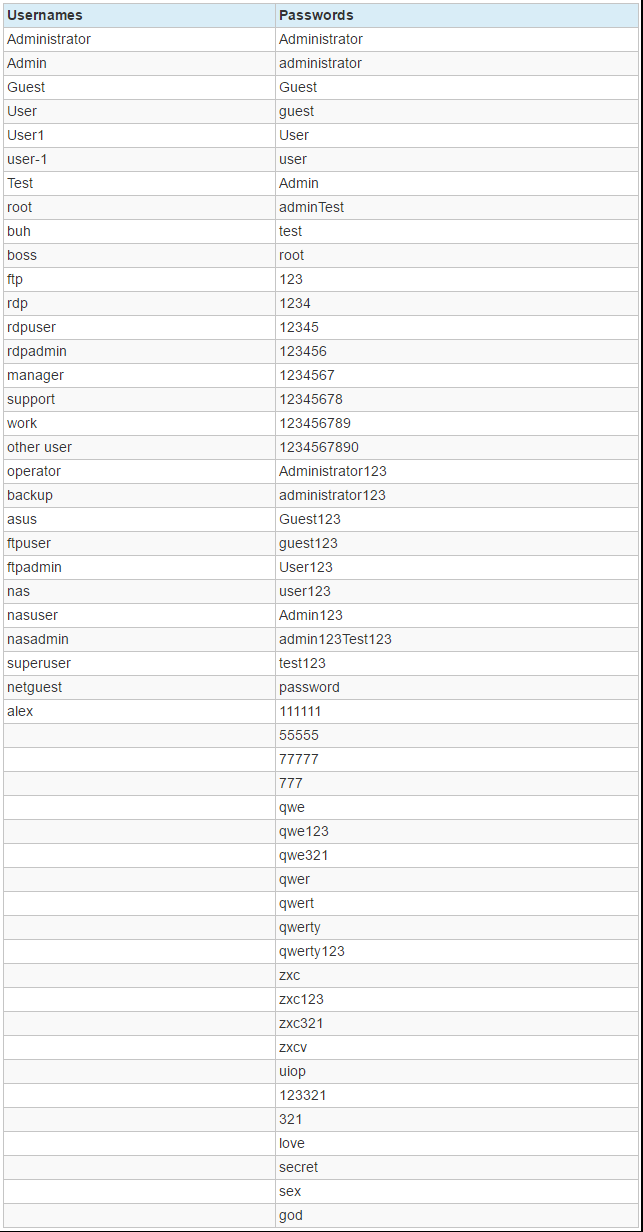Select the Administrator123 password cell
Viewport: 643px width, 1232px height.
pyautogui.click(x=333, y=471)
